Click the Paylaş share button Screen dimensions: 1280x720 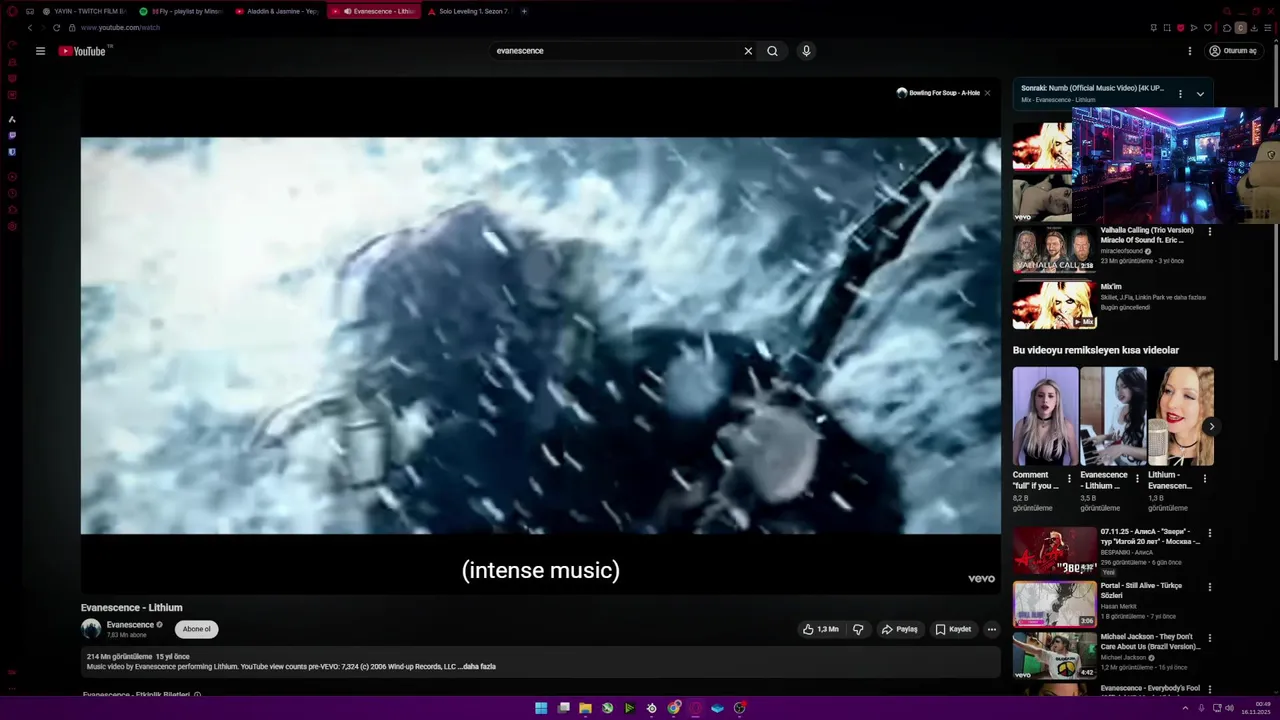point(899,629)
